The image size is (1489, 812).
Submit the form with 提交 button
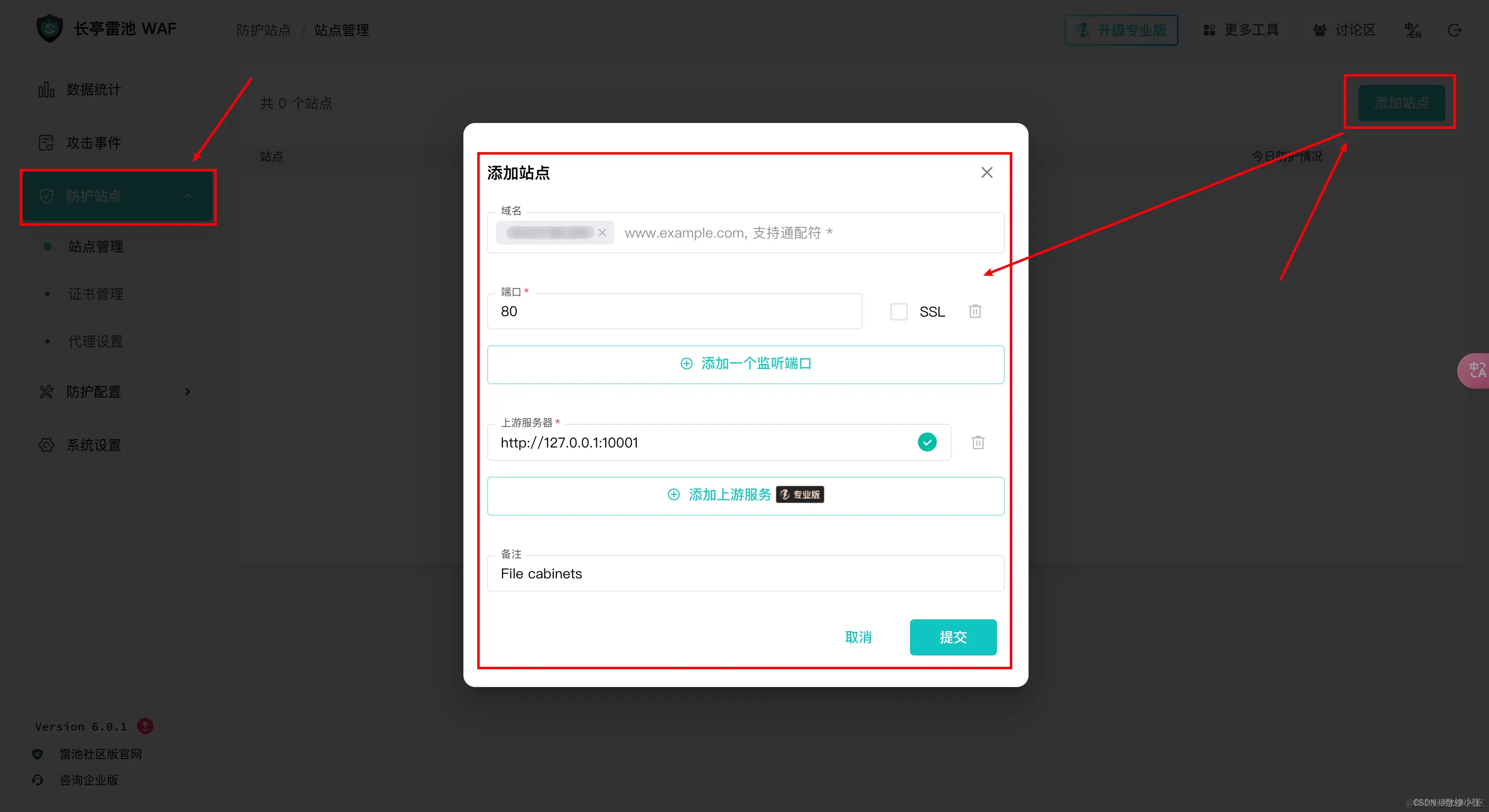(952, 638)
